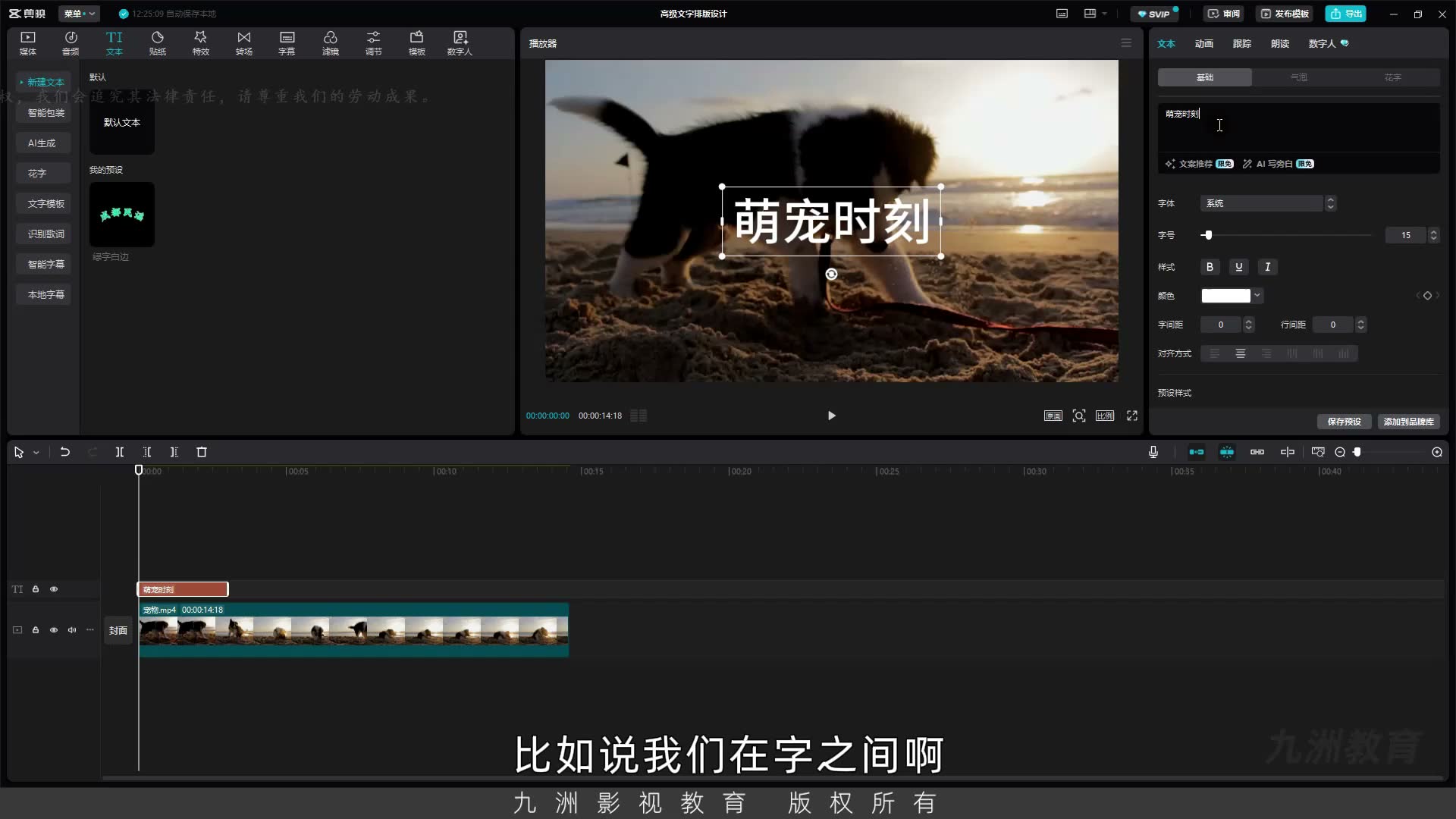Click the microphone record voiceover icon
This screenshot has height=819, width=1456.
point(1153,452)
